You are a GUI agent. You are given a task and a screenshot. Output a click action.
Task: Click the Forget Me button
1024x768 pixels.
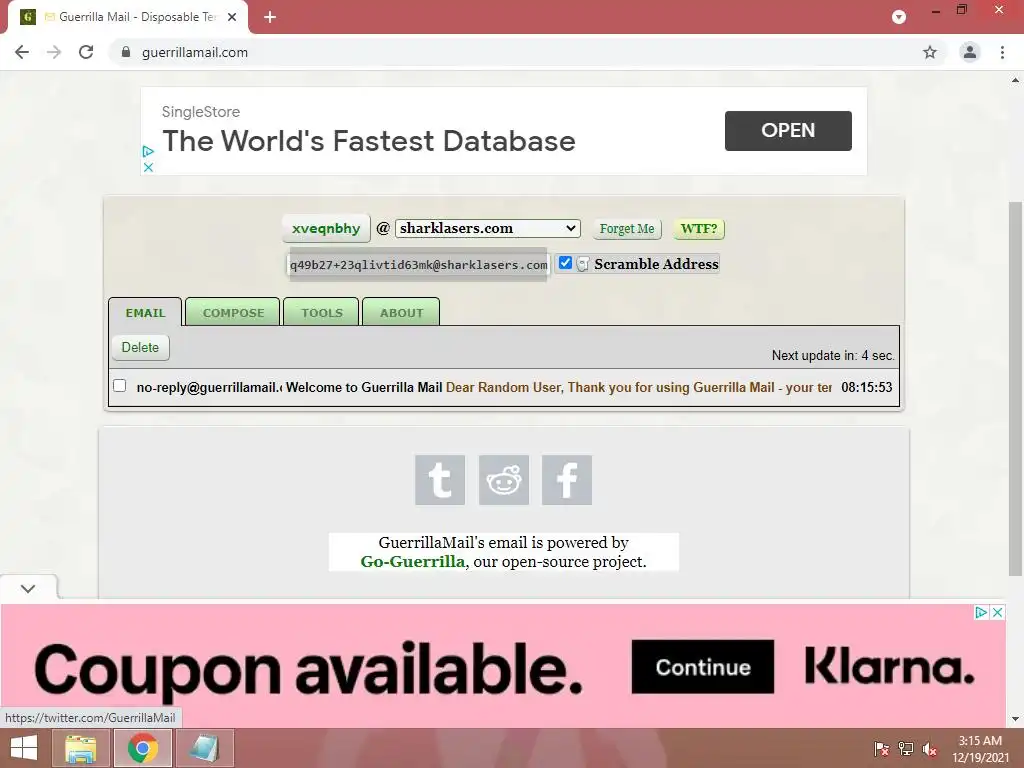coord(627,229)
